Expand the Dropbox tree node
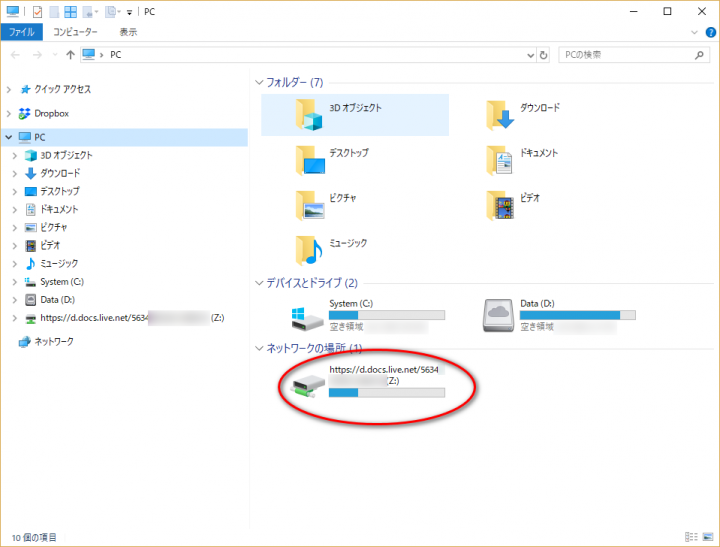 tap(10, 113)
